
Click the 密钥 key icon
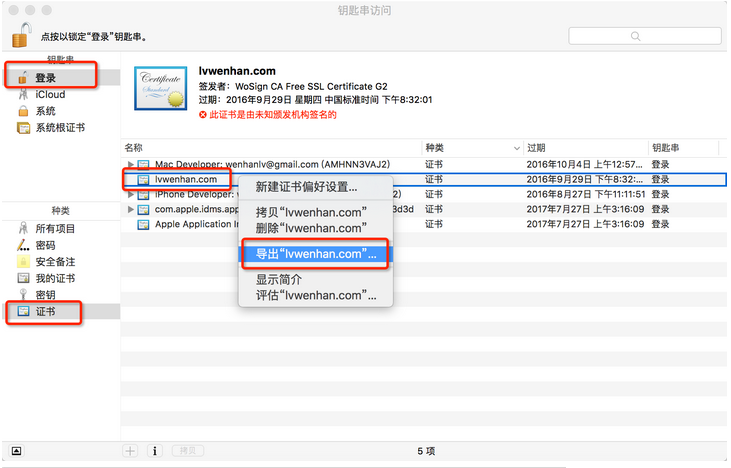click(x=23, y=295)
